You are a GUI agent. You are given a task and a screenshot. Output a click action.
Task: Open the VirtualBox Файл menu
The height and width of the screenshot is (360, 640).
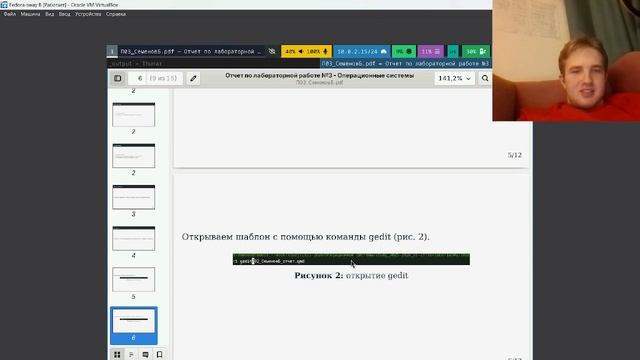click(10, 14)
